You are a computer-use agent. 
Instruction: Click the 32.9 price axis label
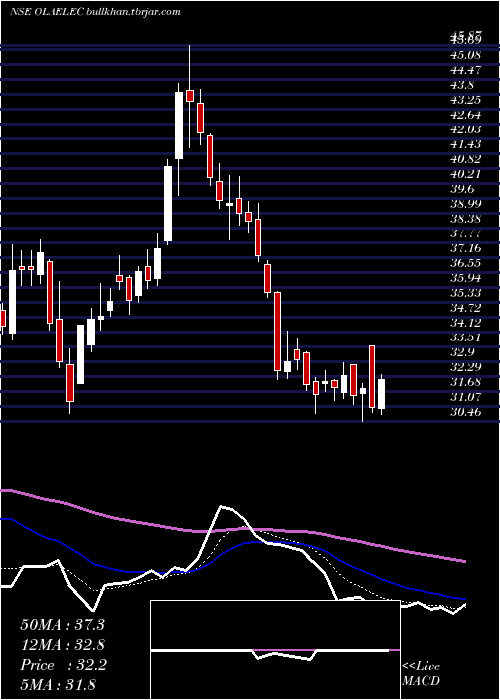(463, 352)
